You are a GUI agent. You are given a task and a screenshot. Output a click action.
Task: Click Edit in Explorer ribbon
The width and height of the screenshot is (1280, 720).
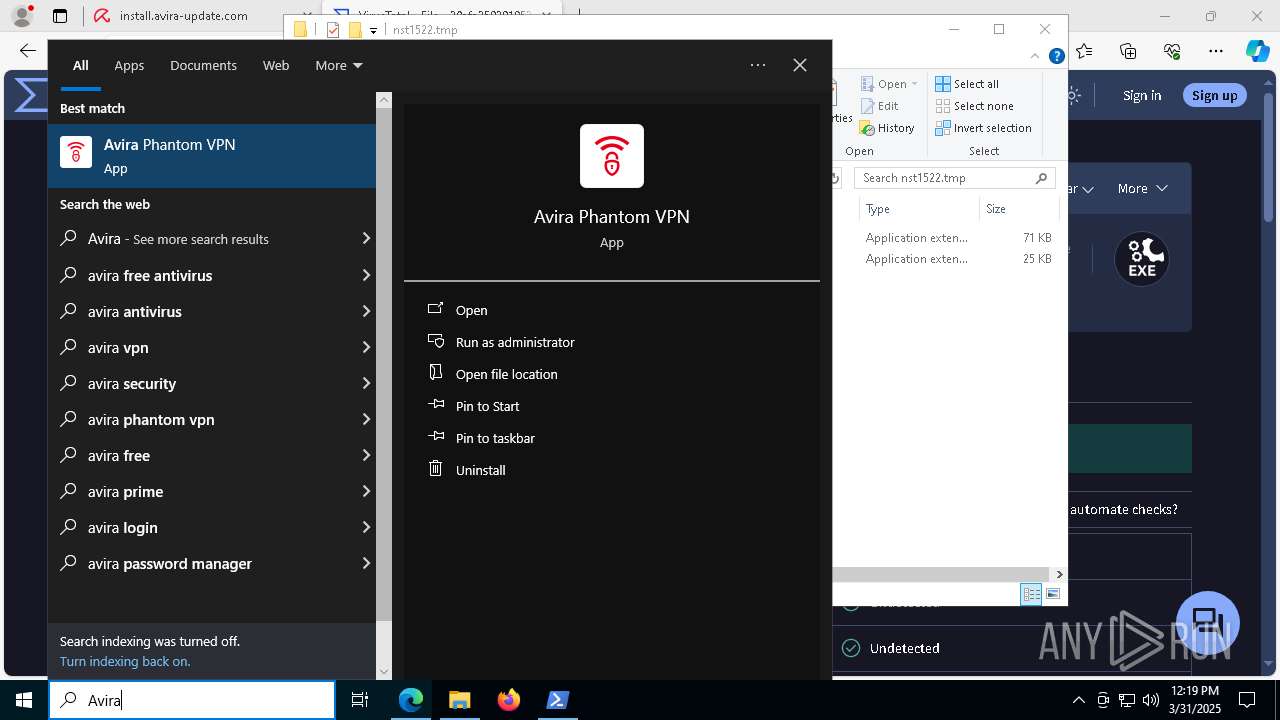click(x=879, y=106)
